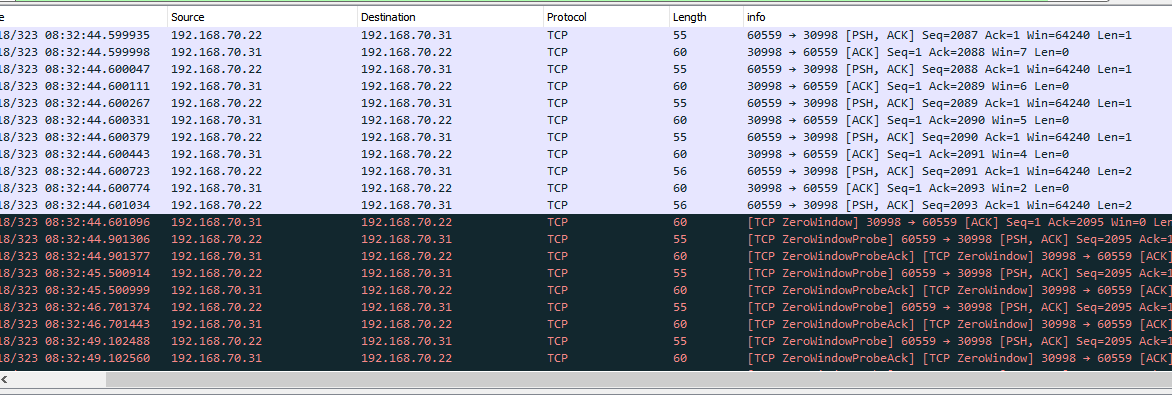Select the packet timestamped 08:32:44.599935
Screen dimensions: 1172x396
586,35
